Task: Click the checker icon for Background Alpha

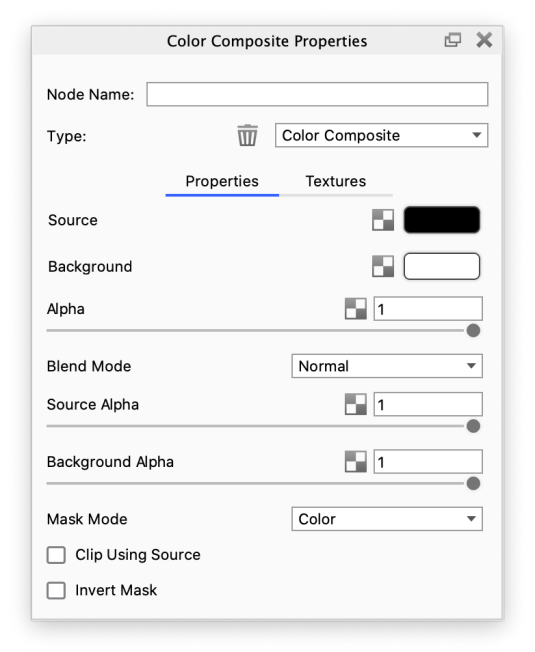Action: pos(356,462)
